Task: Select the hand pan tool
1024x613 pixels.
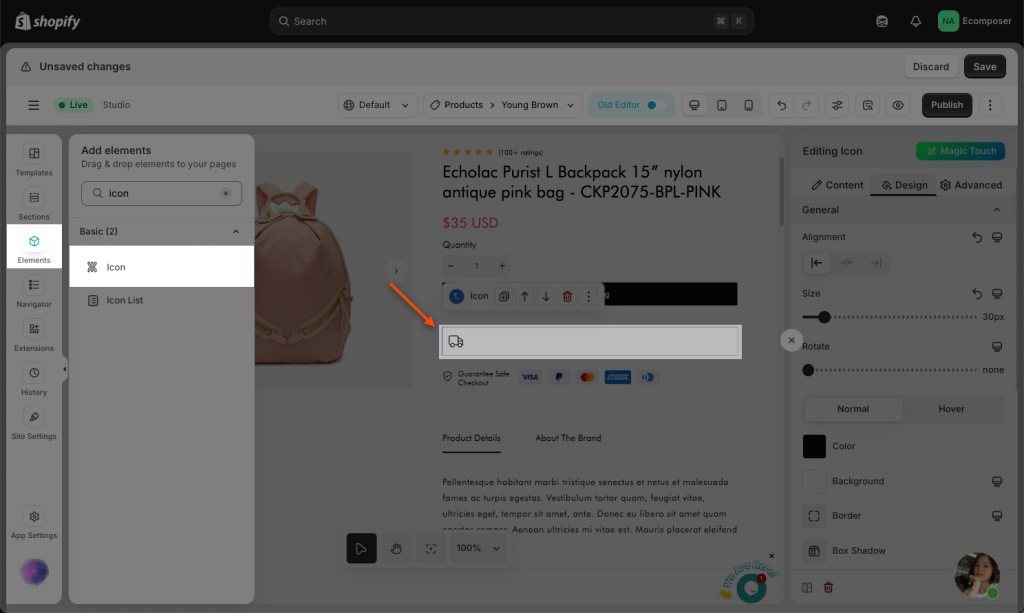Action: click(396, 548)
